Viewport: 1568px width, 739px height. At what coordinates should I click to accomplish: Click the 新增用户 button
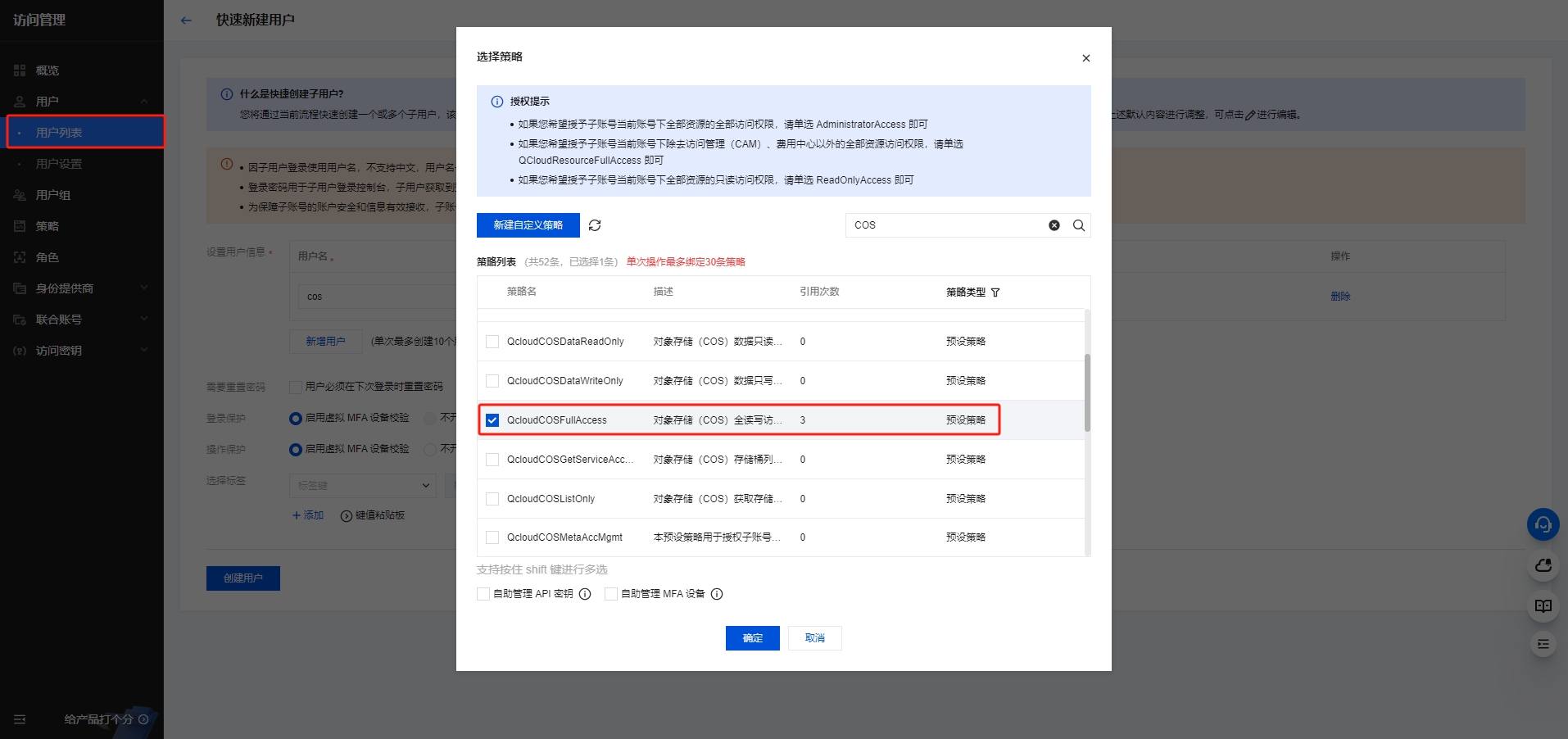pos(326,342)
